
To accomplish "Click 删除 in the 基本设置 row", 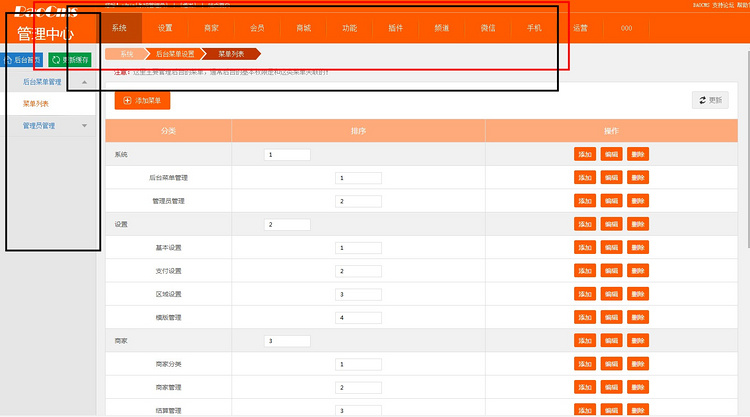I will click(x=638, y=247).
